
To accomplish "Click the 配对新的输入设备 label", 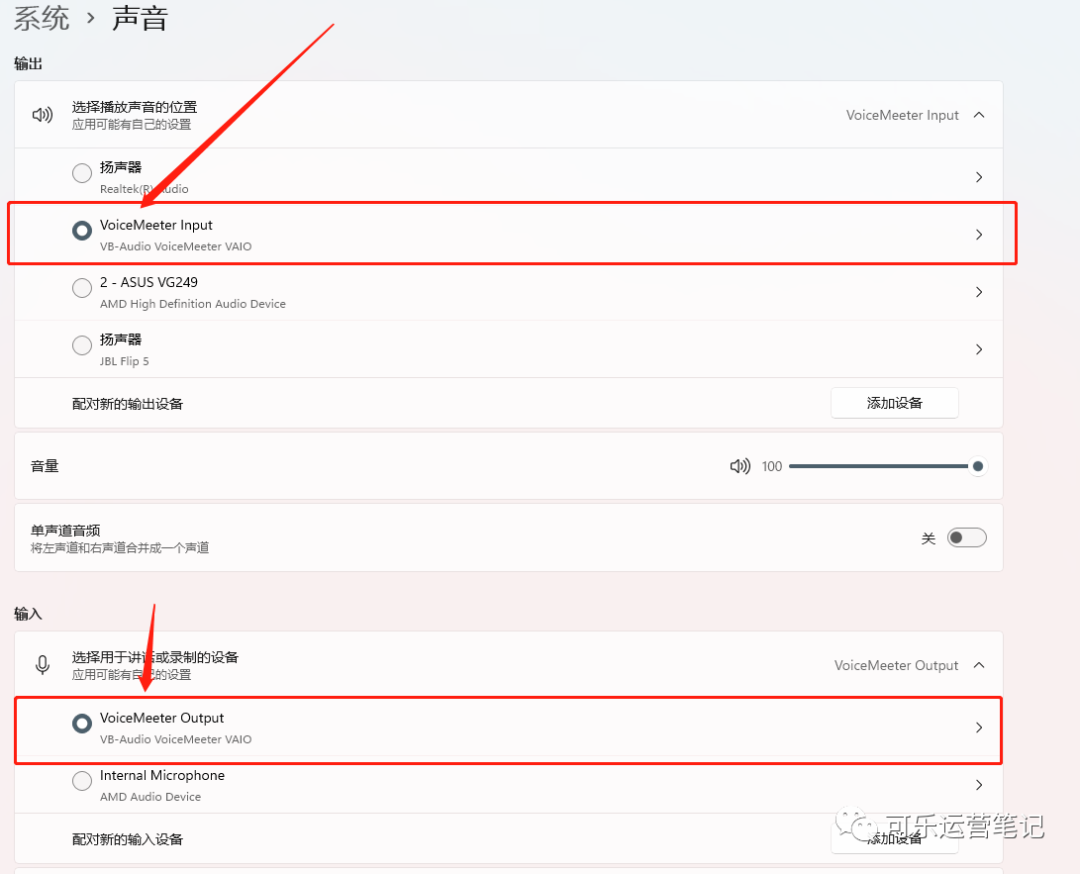I will click(127, 839).
